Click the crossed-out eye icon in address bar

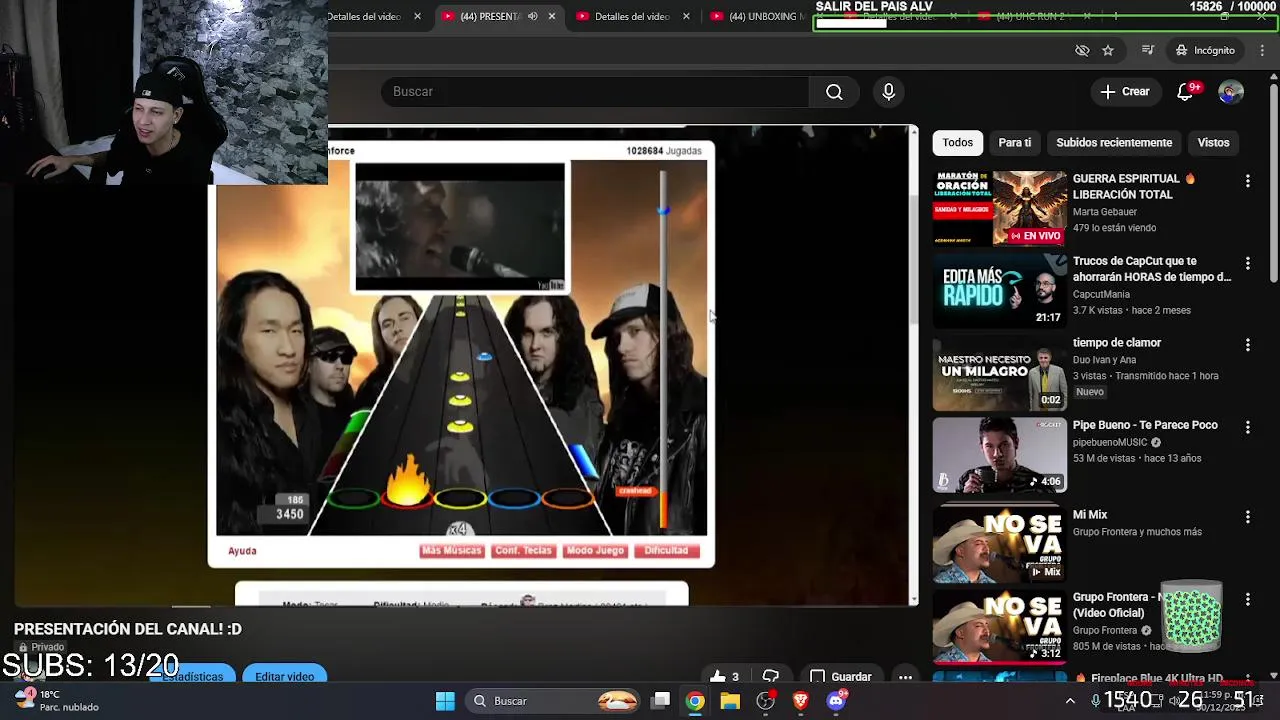[x=1082, y=50]
